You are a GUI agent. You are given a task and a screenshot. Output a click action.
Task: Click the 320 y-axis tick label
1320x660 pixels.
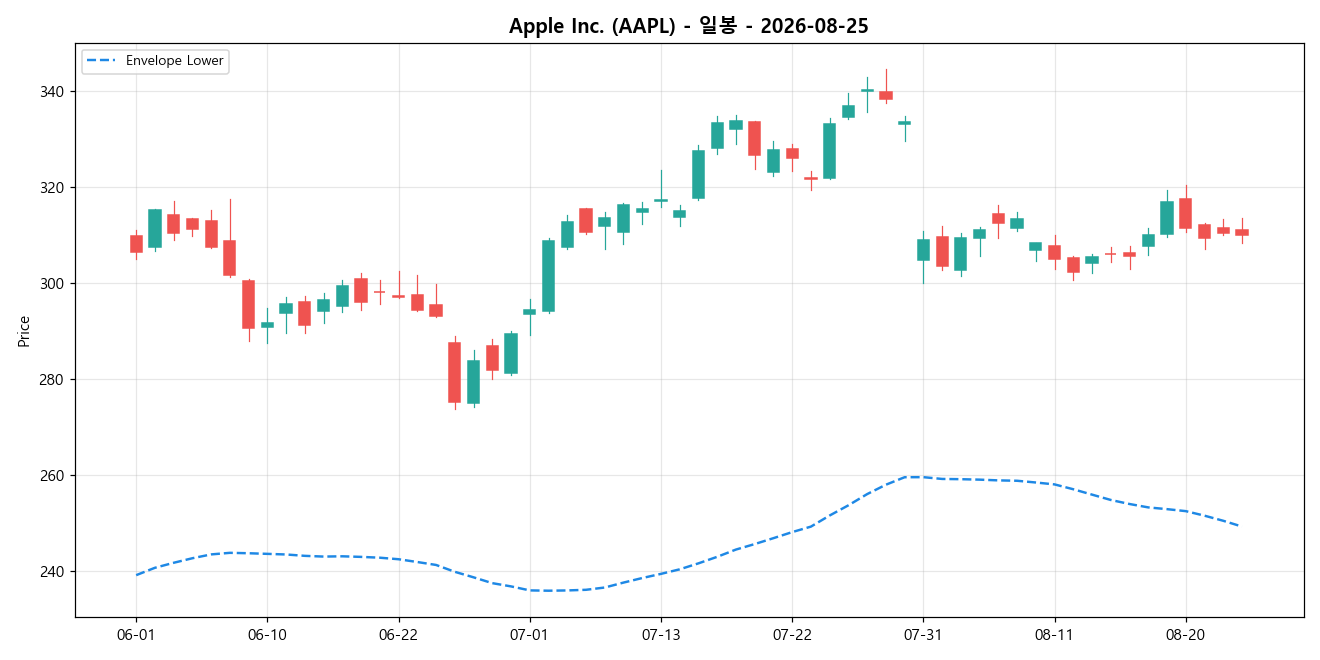tap(53, 188)
